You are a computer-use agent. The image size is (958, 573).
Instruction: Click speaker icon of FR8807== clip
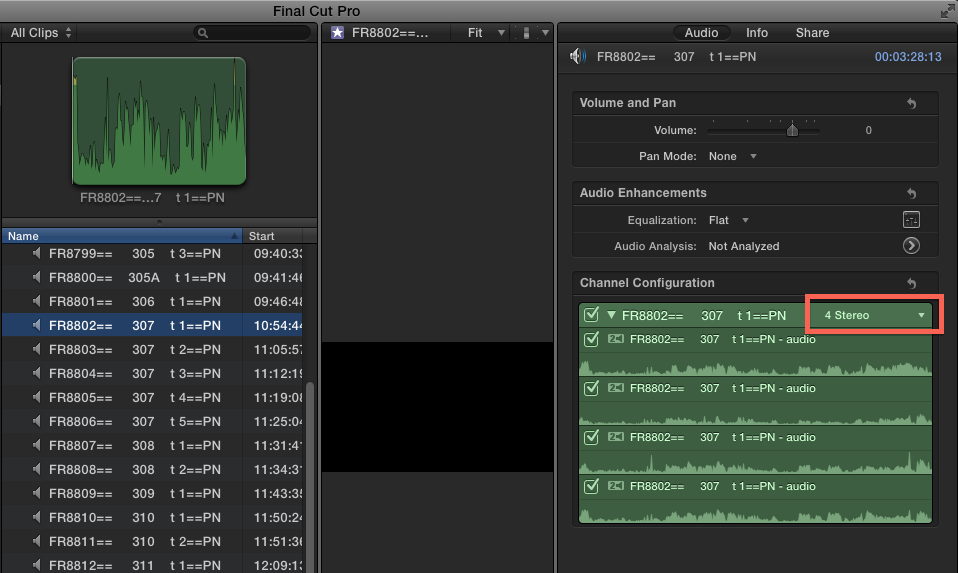(x=37, y=445)
